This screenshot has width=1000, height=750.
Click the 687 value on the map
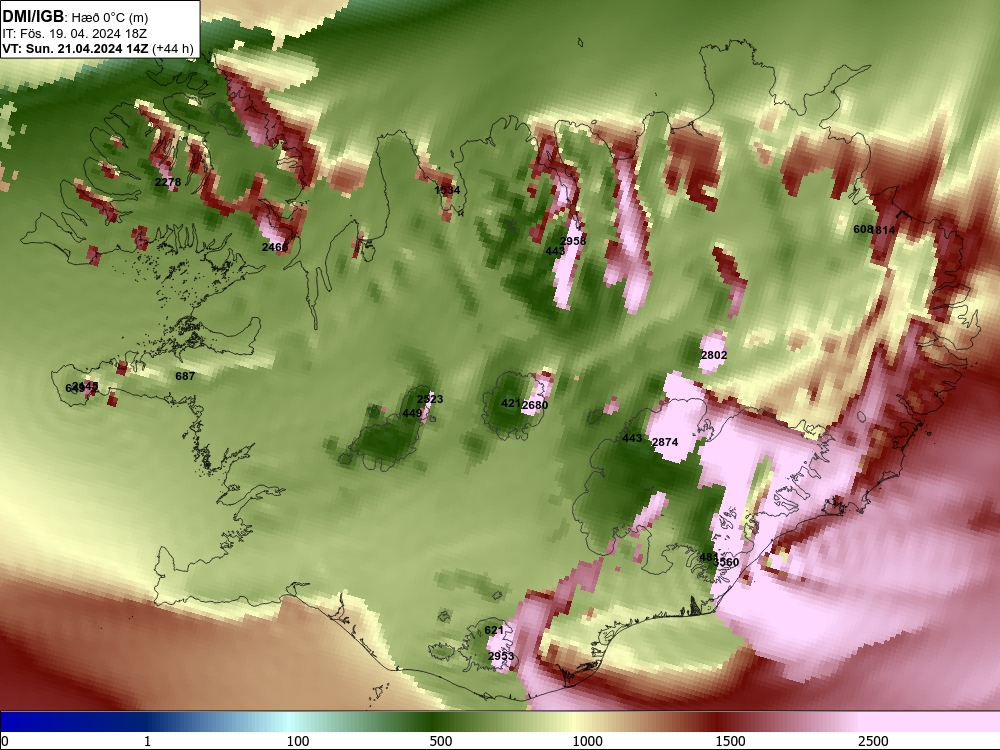[185, 376]
